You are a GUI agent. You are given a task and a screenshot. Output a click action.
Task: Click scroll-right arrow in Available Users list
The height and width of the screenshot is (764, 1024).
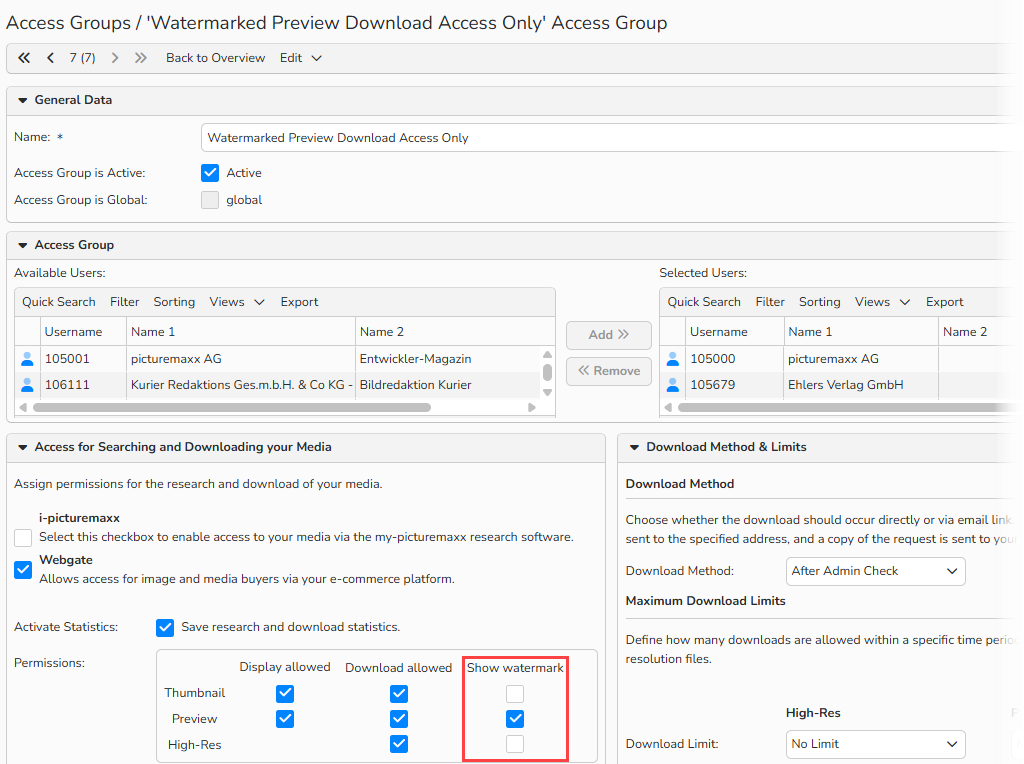[x=532, y=407]
